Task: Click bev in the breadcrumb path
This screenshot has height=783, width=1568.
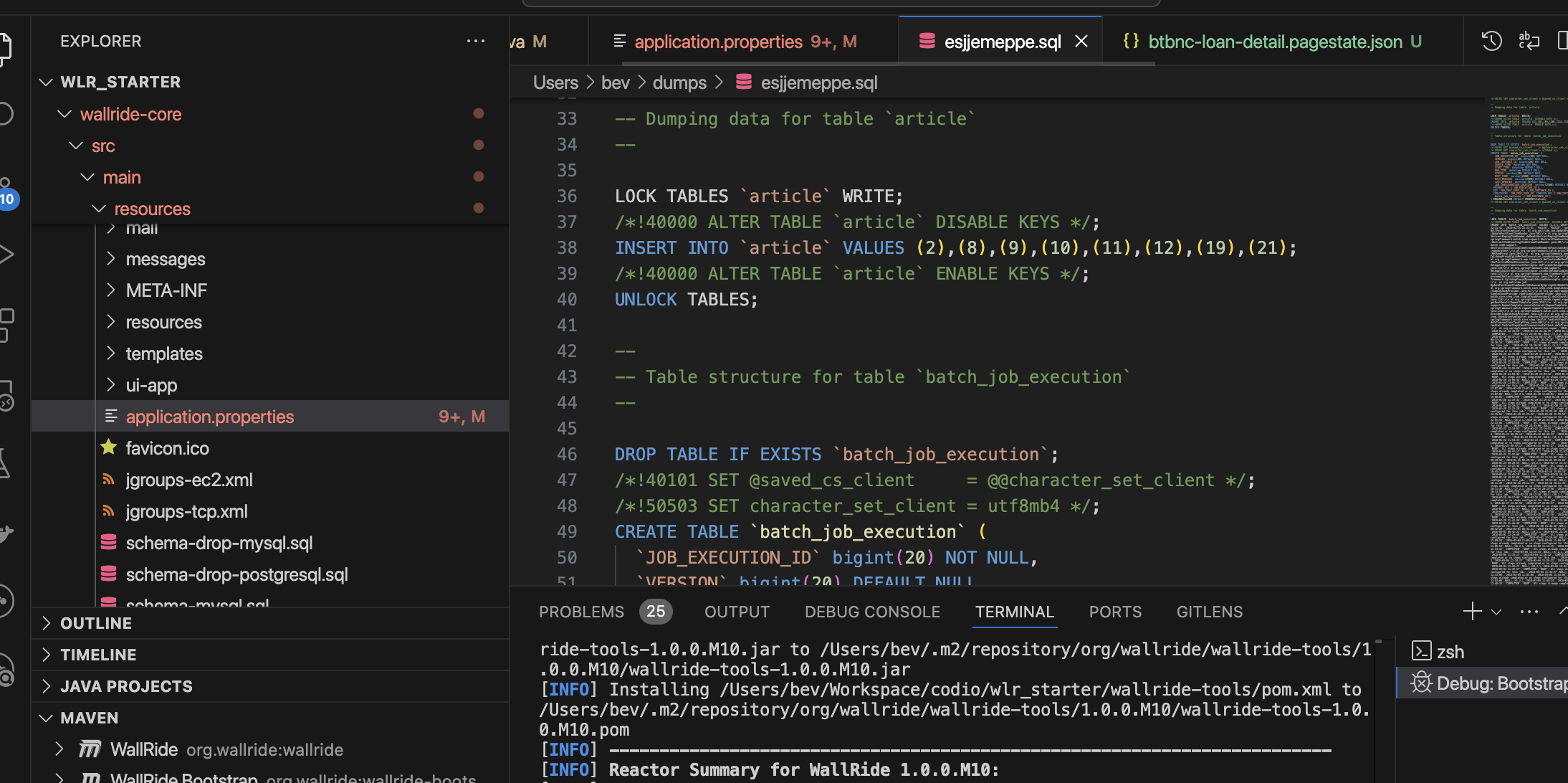Action: 616,82
